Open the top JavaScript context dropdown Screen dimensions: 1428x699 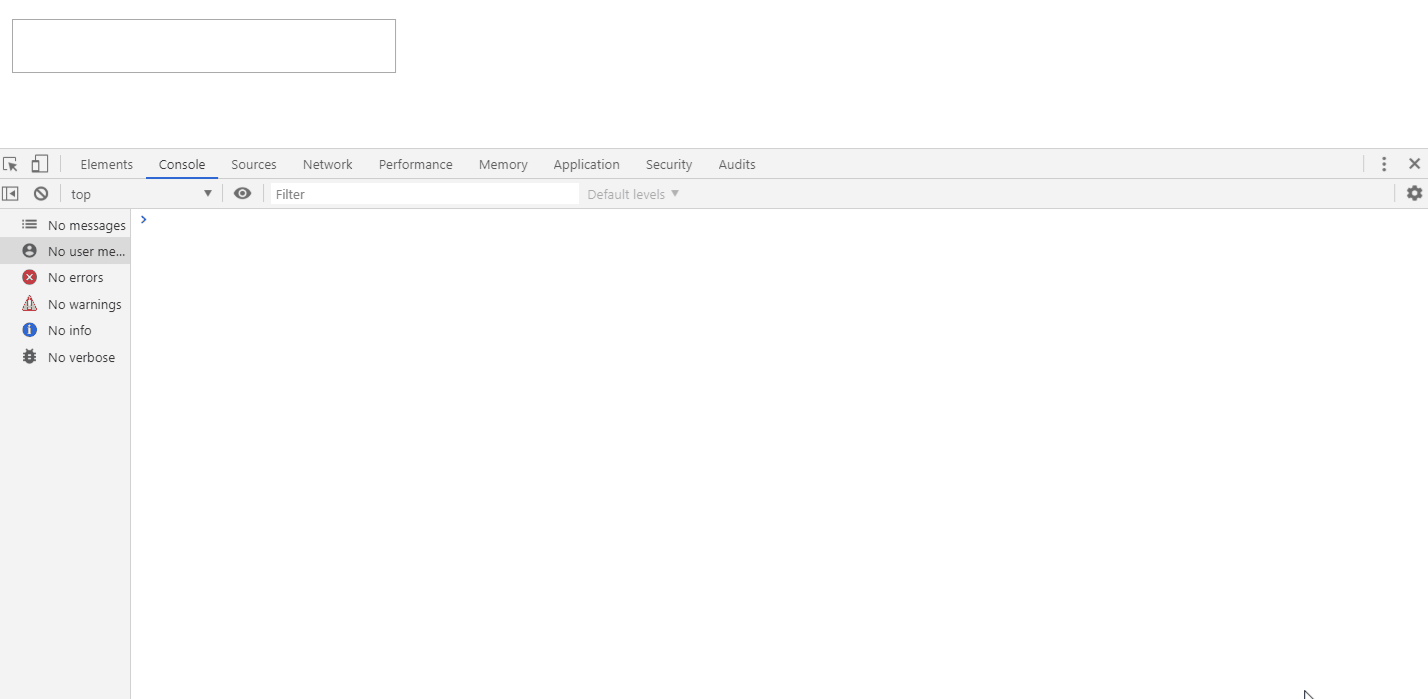(x=141, y=194)
